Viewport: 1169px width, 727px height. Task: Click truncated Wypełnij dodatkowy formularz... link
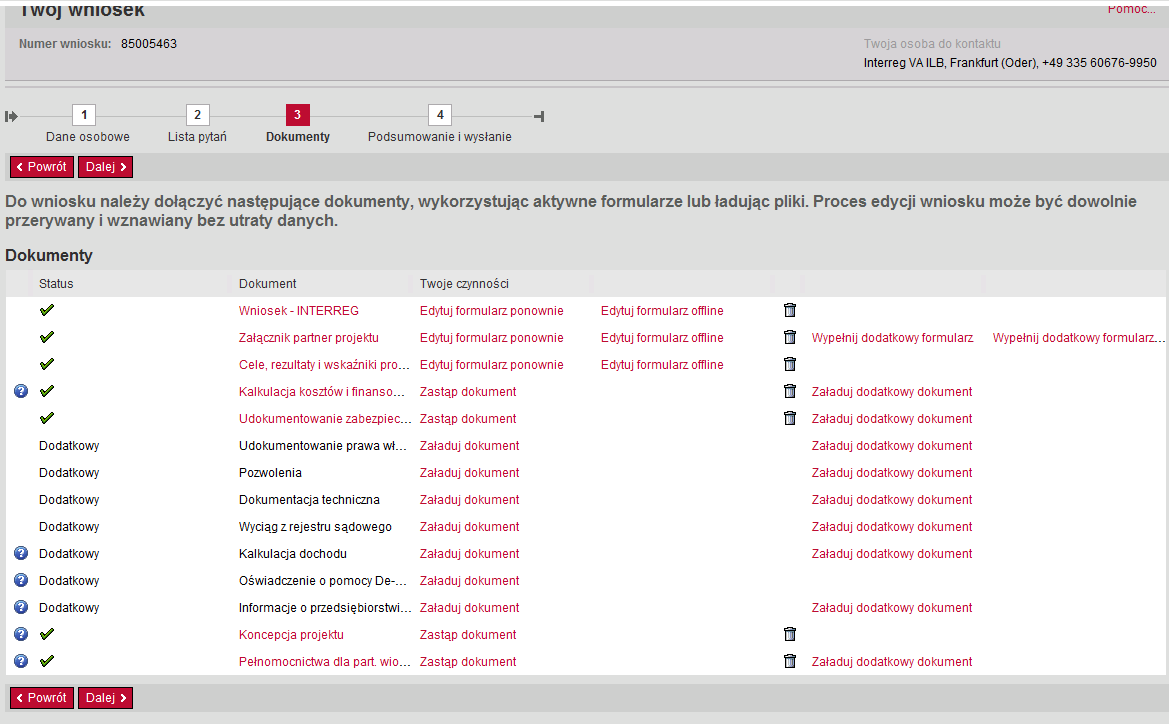(1078, 338)
